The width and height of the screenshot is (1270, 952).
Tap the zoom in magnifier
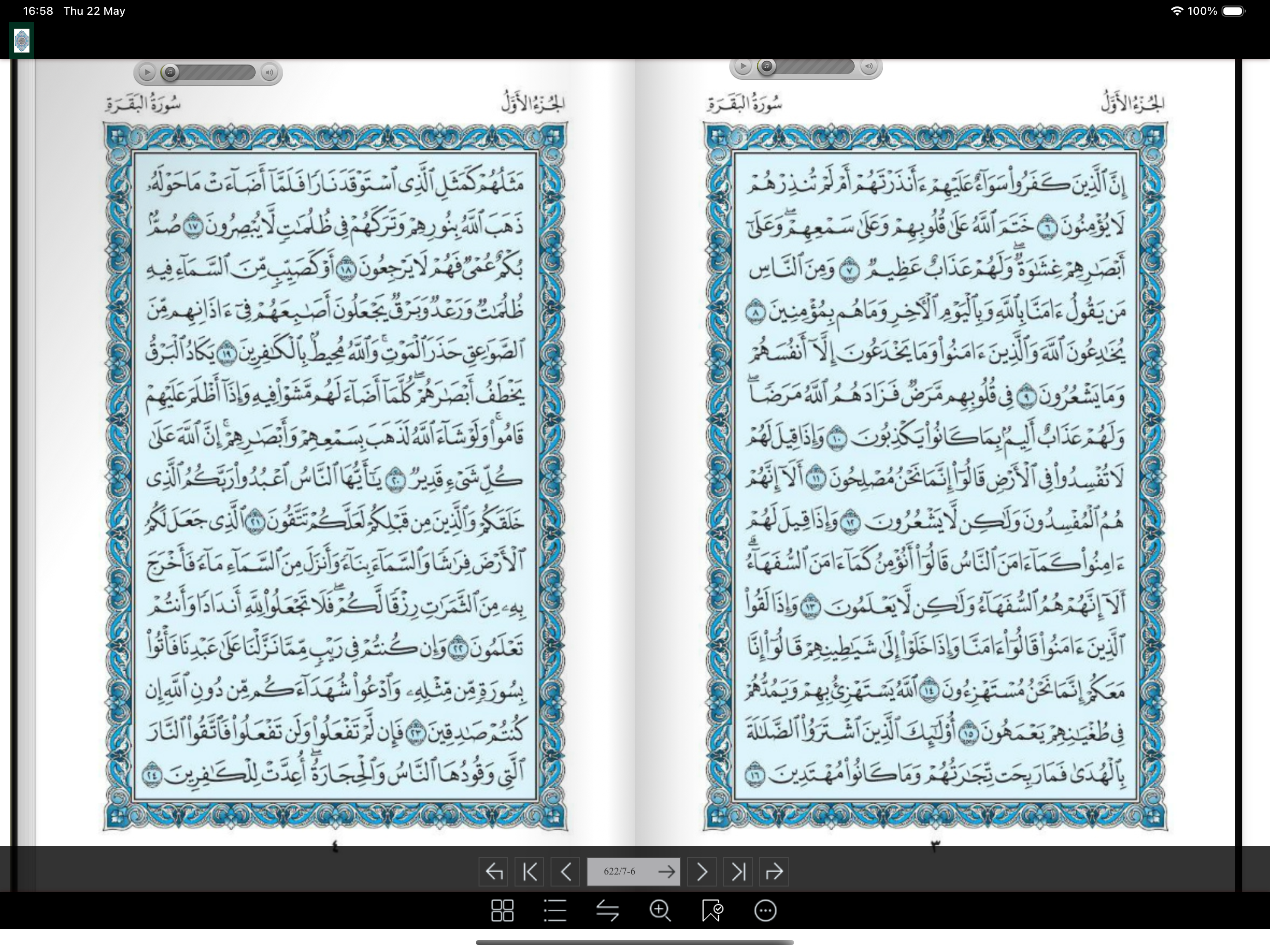(660, 910)
